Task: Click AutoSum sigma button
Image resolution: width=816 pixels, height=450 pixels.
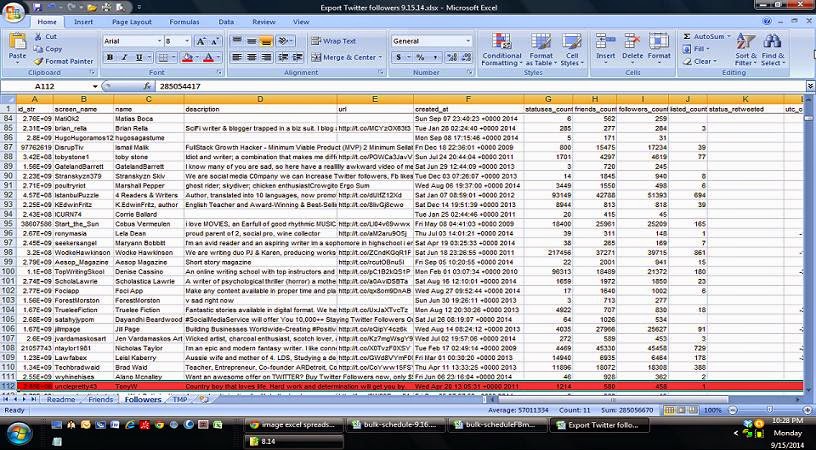Action: point(687,36)
